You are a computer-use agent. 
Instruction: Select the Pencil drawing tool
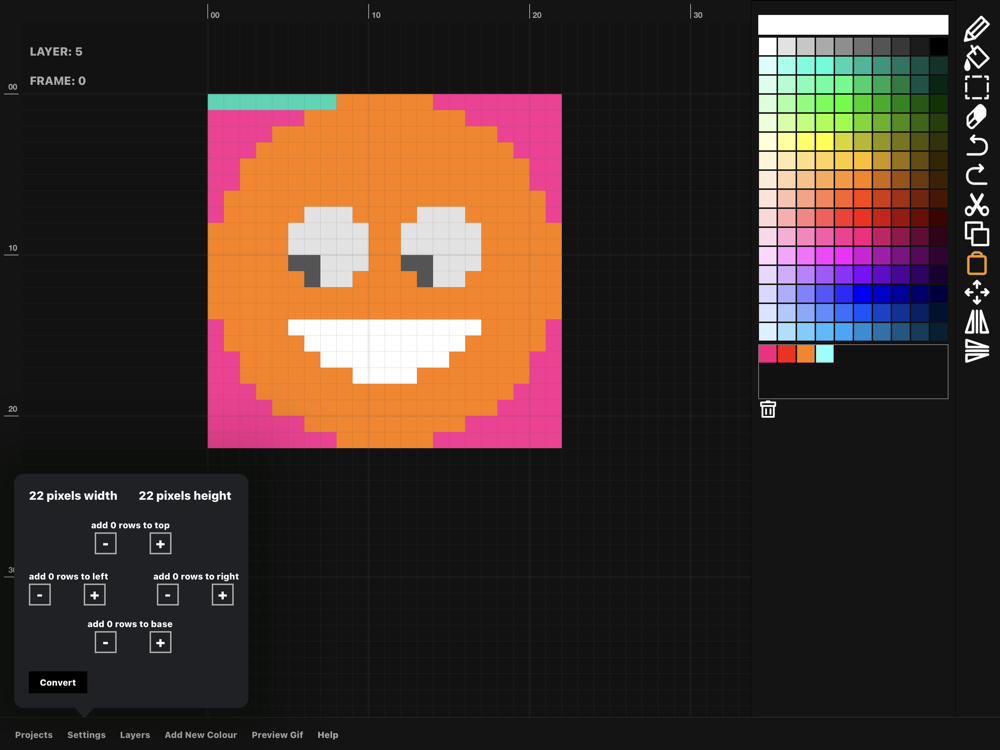click(976, 29)
